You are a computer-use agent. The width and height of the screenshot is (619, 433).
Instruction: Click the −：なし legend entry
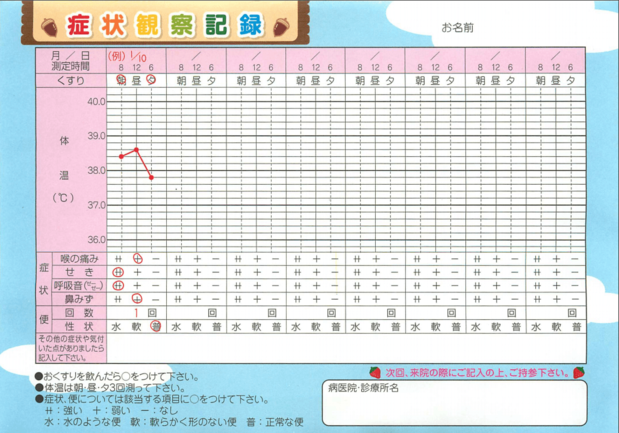click(x=159, y=411)
